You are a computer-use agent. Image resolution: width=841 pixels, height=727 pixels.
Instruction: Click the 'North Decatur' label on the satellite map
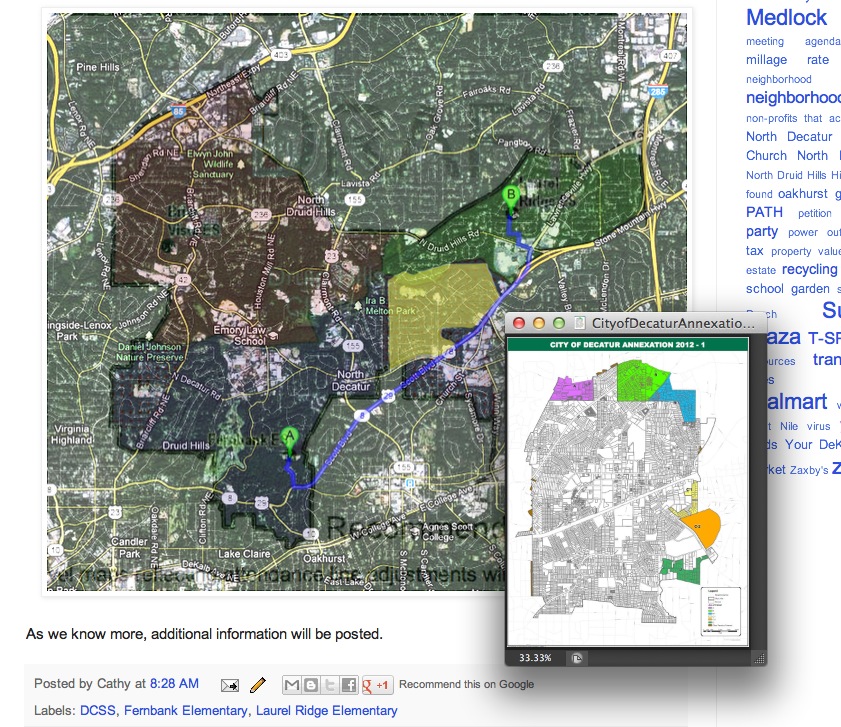[x=351, y=380]
